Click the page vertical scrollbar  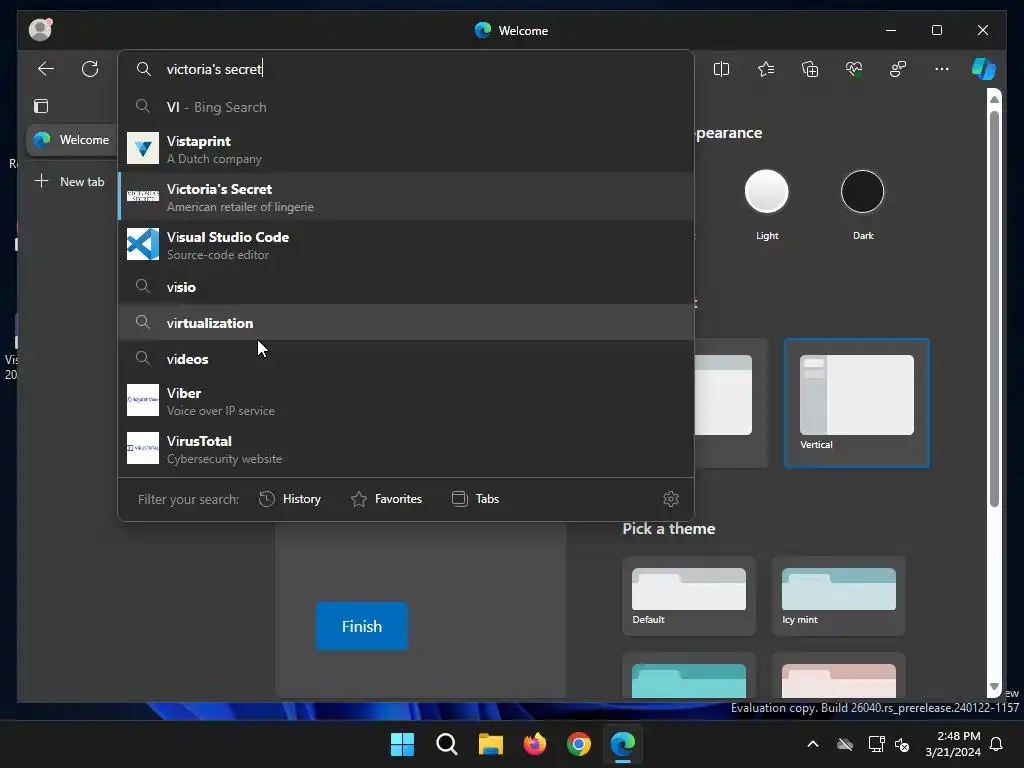click(994, 309)
